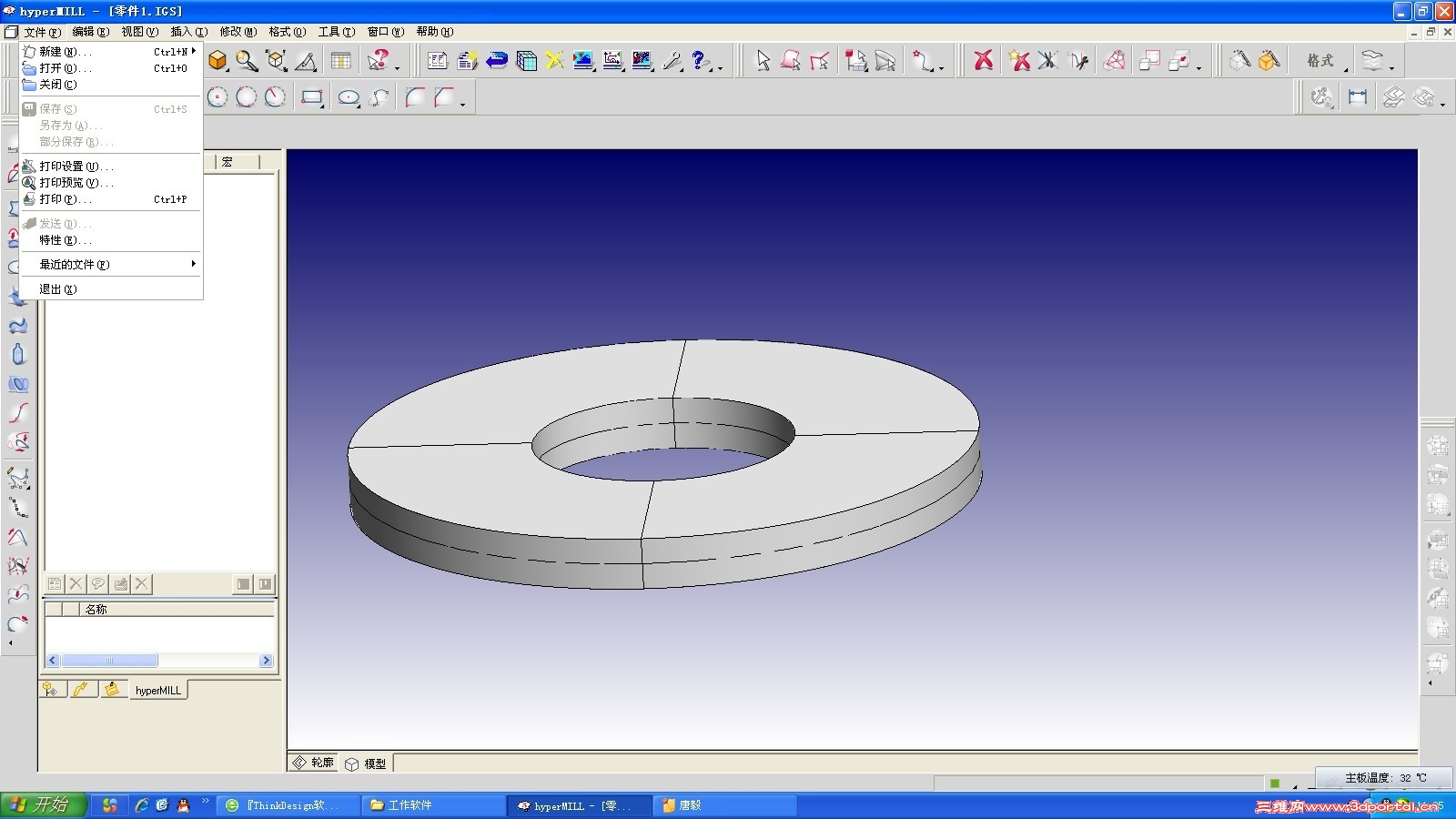Click the orange solid cube icon

(x=217, y=61)
